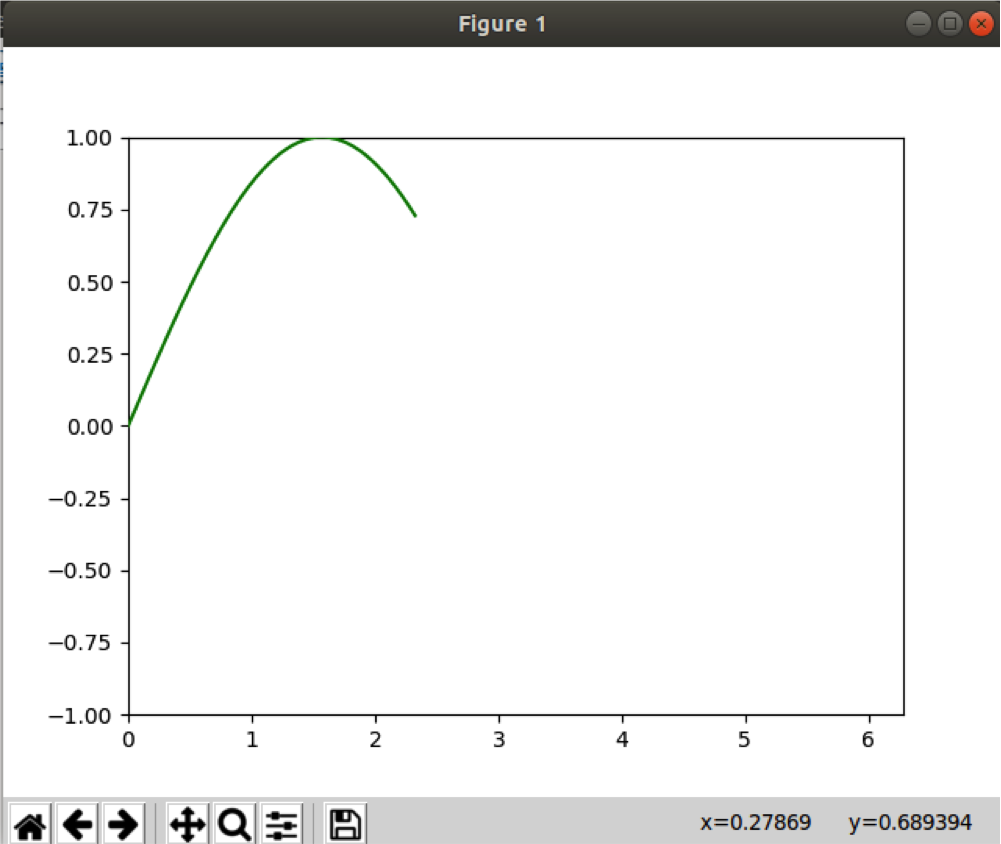Viewport: 1001px width, 844px height.
Task: Activate the Zoom to rectangle magnifier
Action: coord(234,824)
